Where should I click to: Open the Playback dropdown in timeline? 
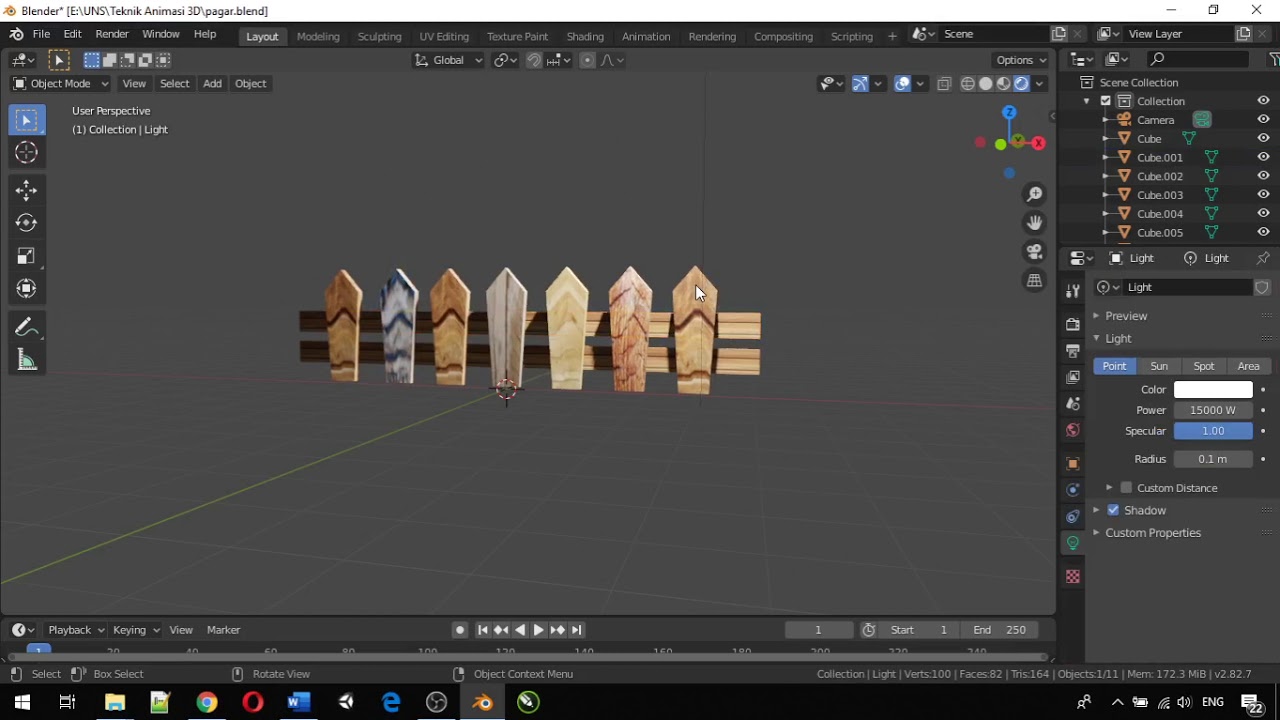[76, 630]
